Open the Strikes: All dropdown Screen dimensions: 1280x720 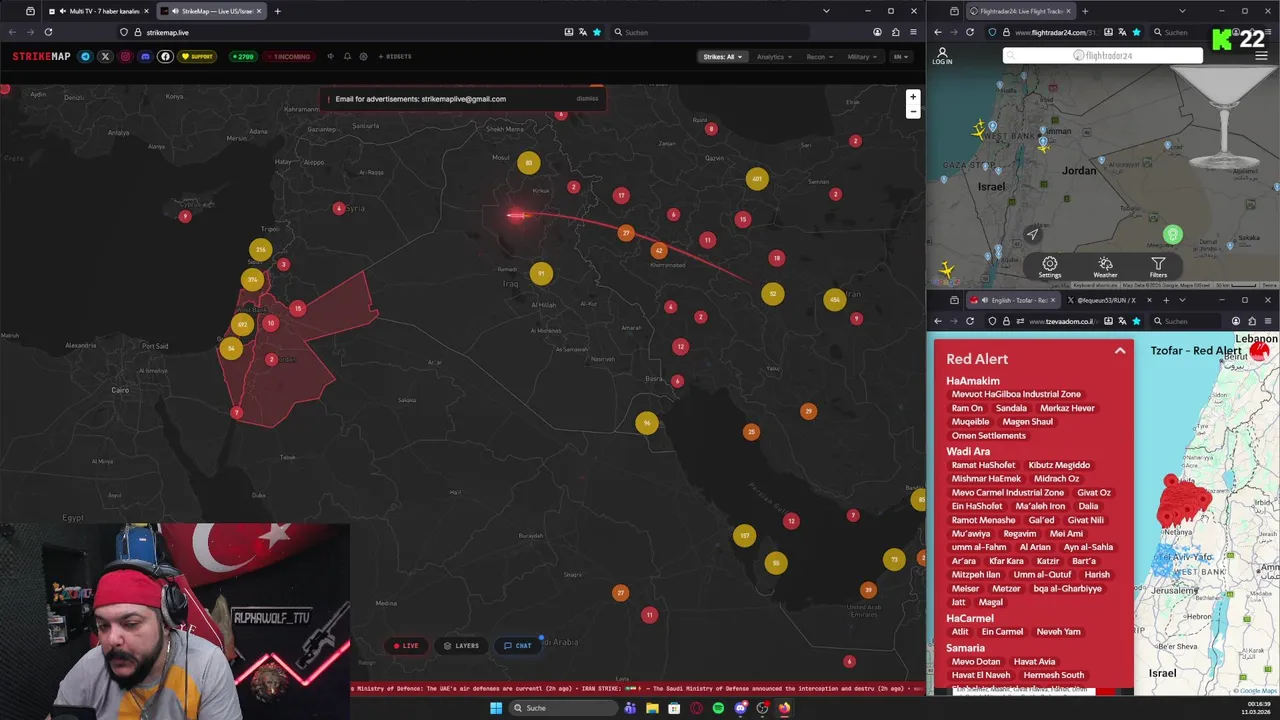[x=722, y=57]
